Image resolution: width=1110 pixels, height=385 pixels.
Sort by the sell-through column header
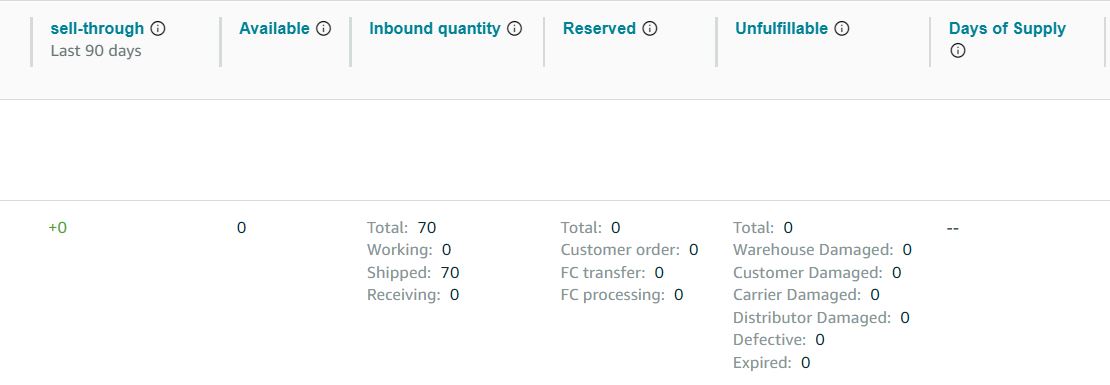pos(97,29)
